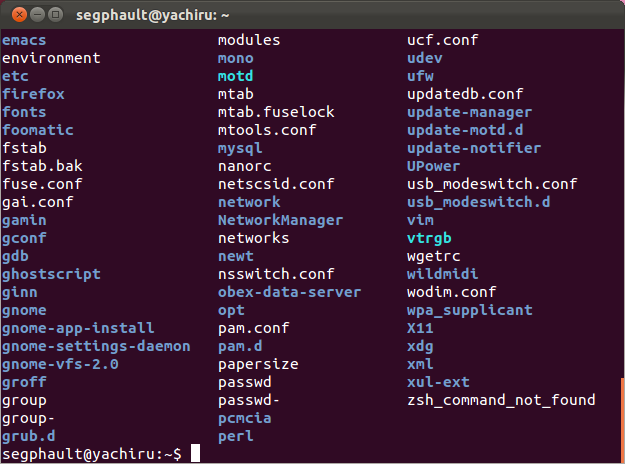This screenshot has height=464, width=625.
Task: Click the cyan motd symlink entry
Action: pyautogui.click(x=236, y=76)
